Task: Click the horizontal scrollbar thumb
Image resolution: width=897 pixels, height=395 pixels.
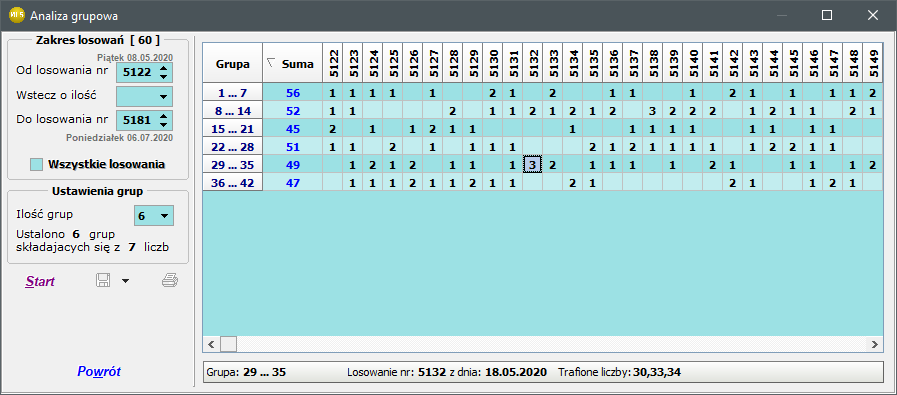Action: 228,344
